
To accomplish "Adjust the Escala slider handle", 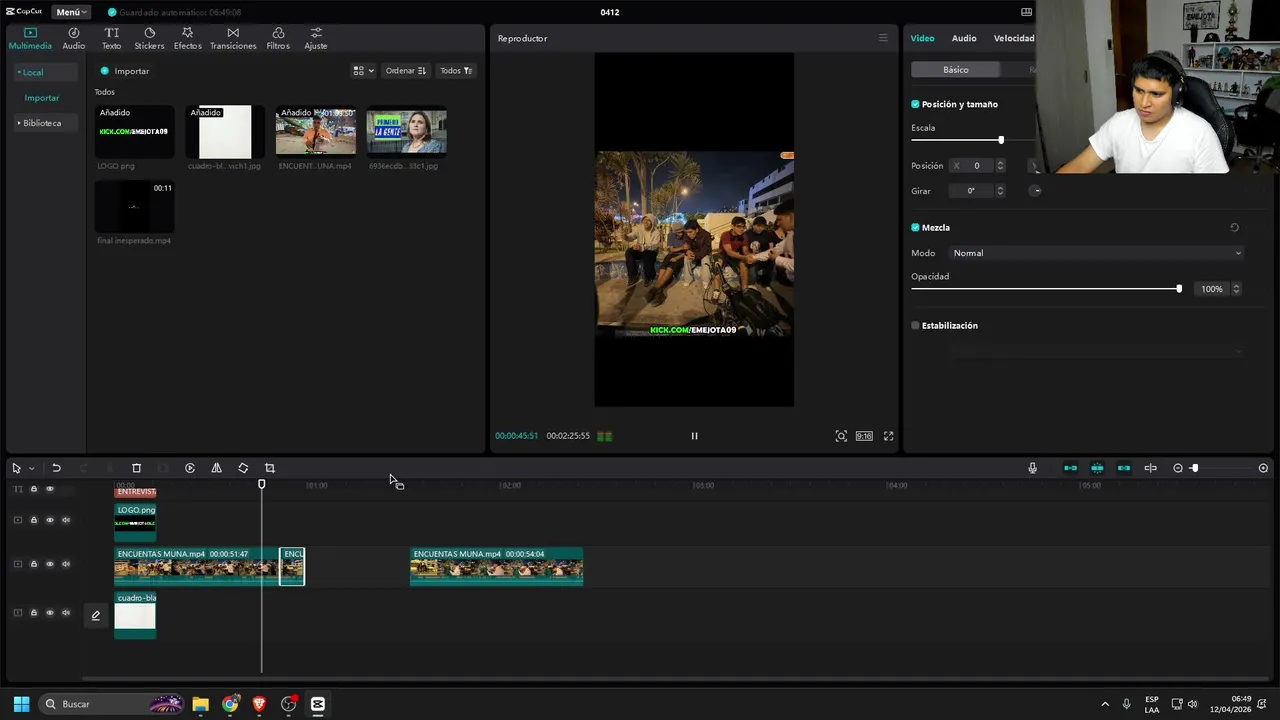I will [x=1001, y=140].
